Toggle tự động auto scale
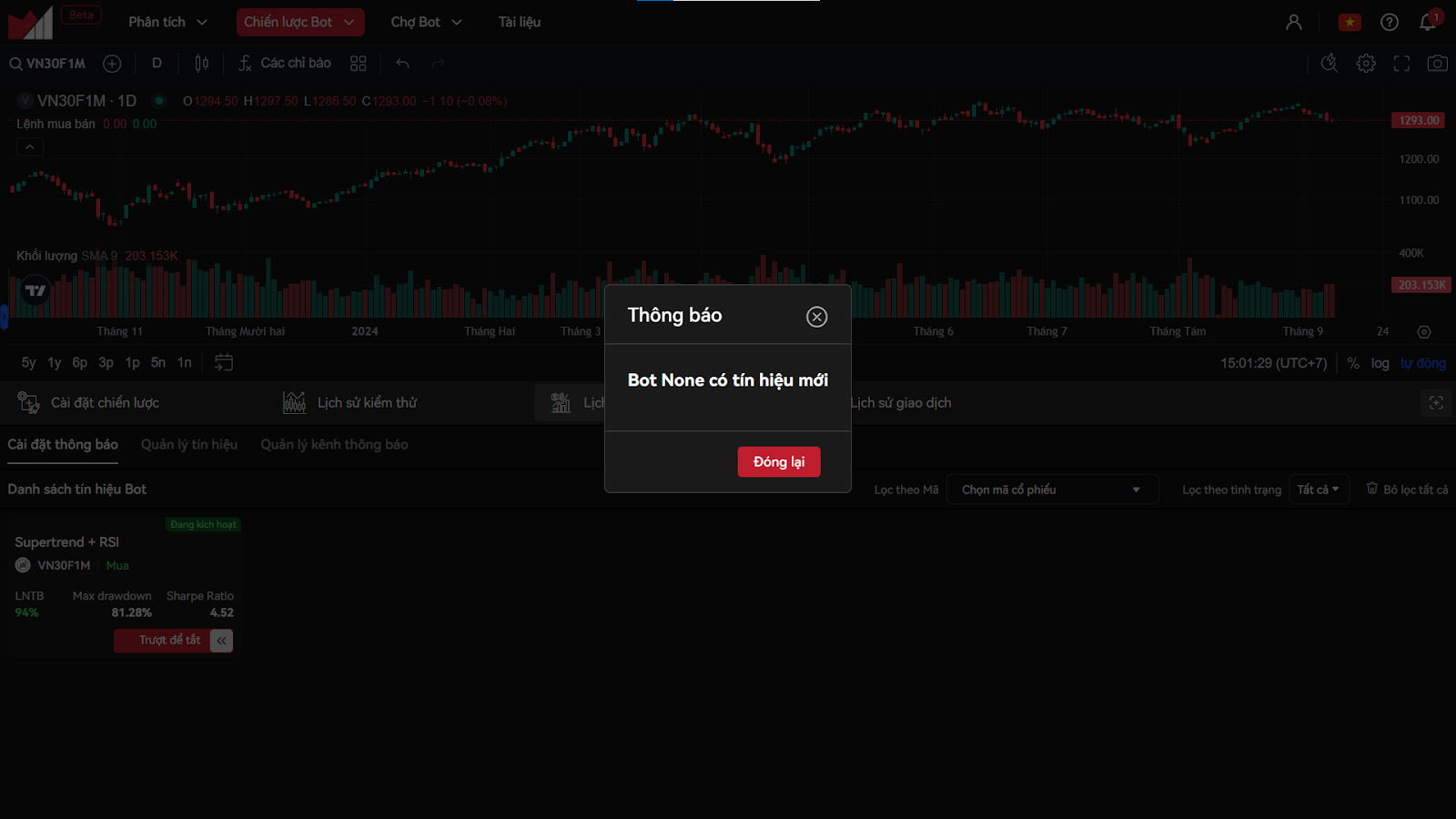Screen dimensions: 1456x819 [1423, 363]
